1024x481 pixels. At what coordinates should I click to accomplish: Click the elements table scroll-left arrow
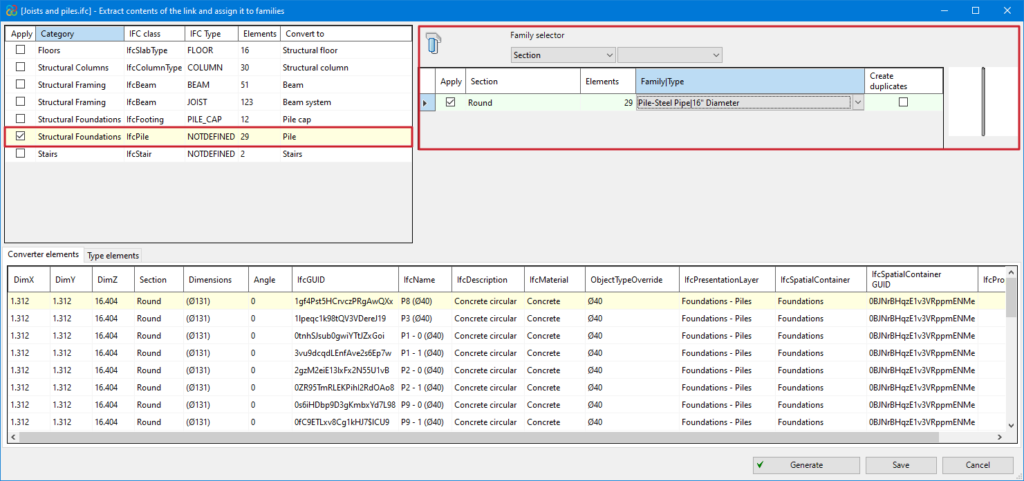coord(13,437)
